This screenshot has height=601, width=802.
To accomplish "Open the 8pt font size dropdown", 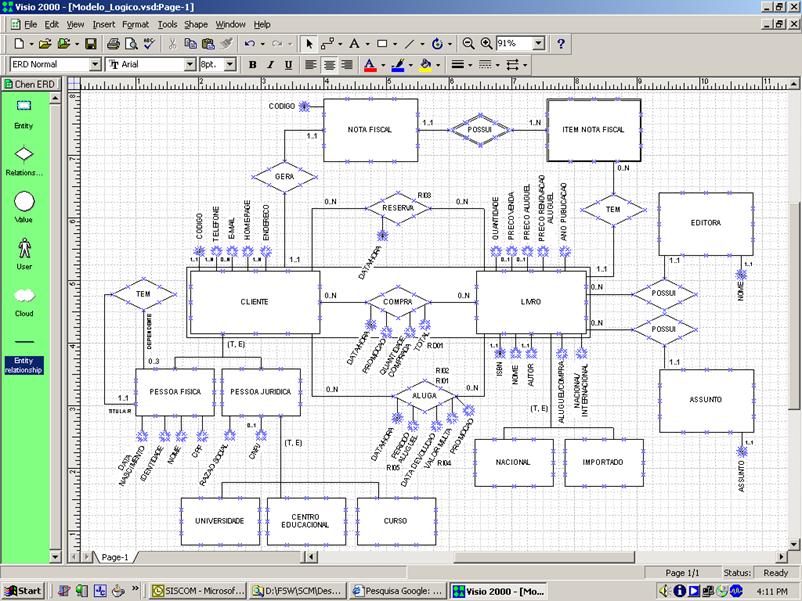I will click(228, 64).
